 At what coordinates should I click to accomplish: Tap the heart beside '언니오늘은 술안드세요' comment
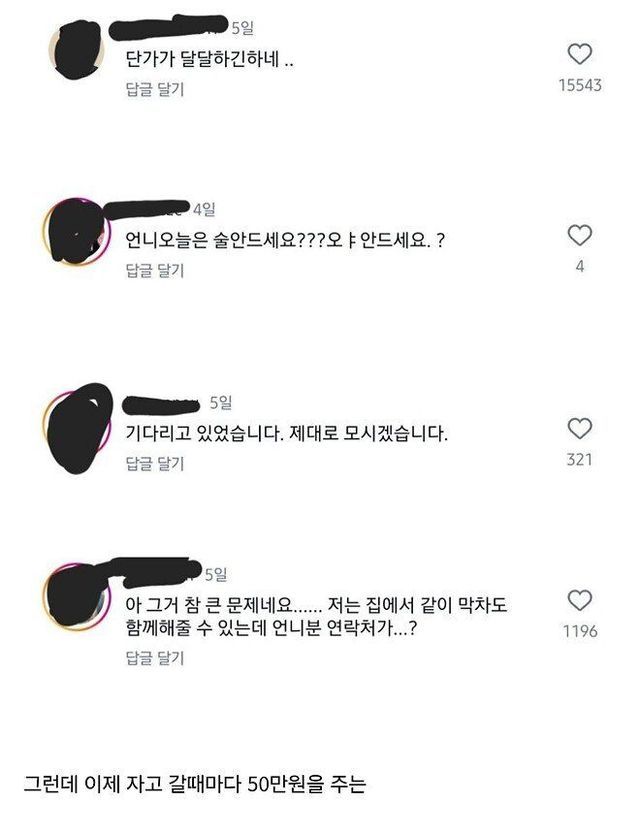[x=579, y=236]
